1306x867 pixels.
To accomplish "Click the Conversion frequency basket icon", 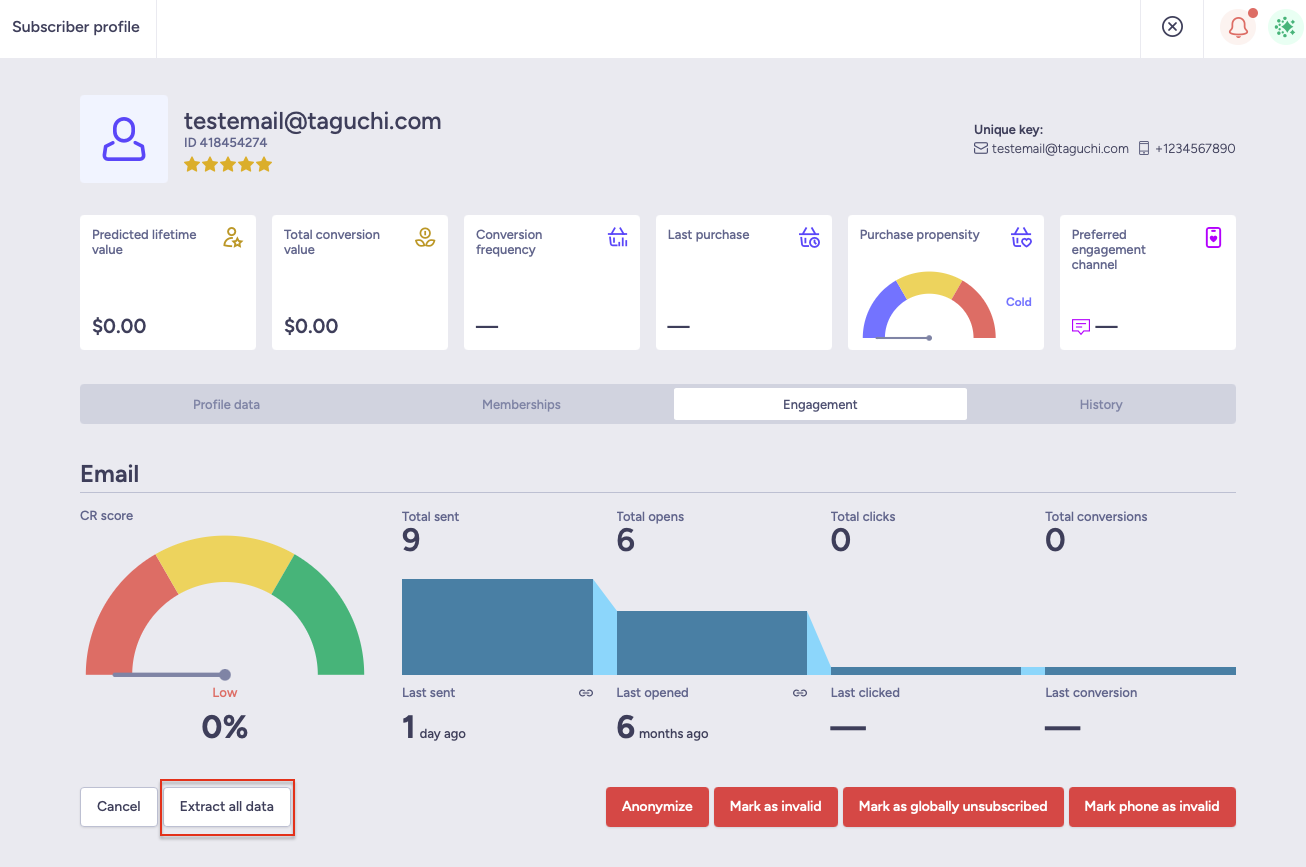I will (x=618, y=238).
